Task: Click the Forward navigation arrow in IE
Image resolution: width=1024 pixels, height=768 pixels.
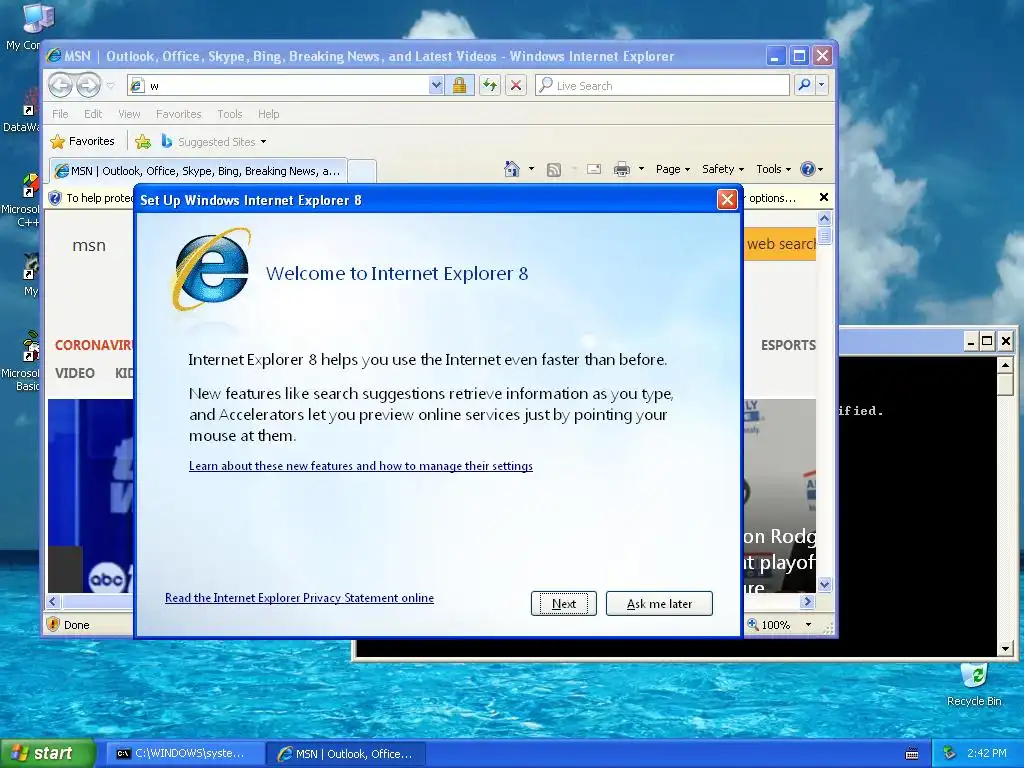Action: point(88,85)
